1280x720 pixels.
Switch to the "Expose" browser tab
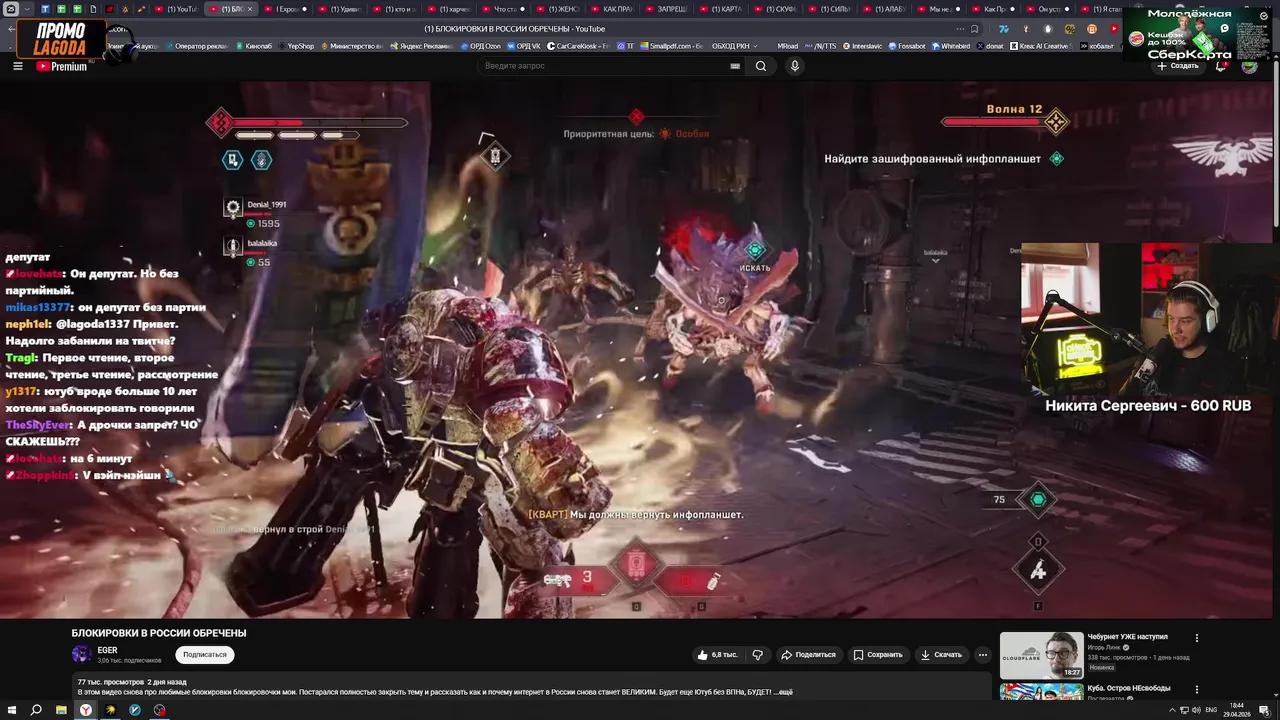click(x=286, y=9)
